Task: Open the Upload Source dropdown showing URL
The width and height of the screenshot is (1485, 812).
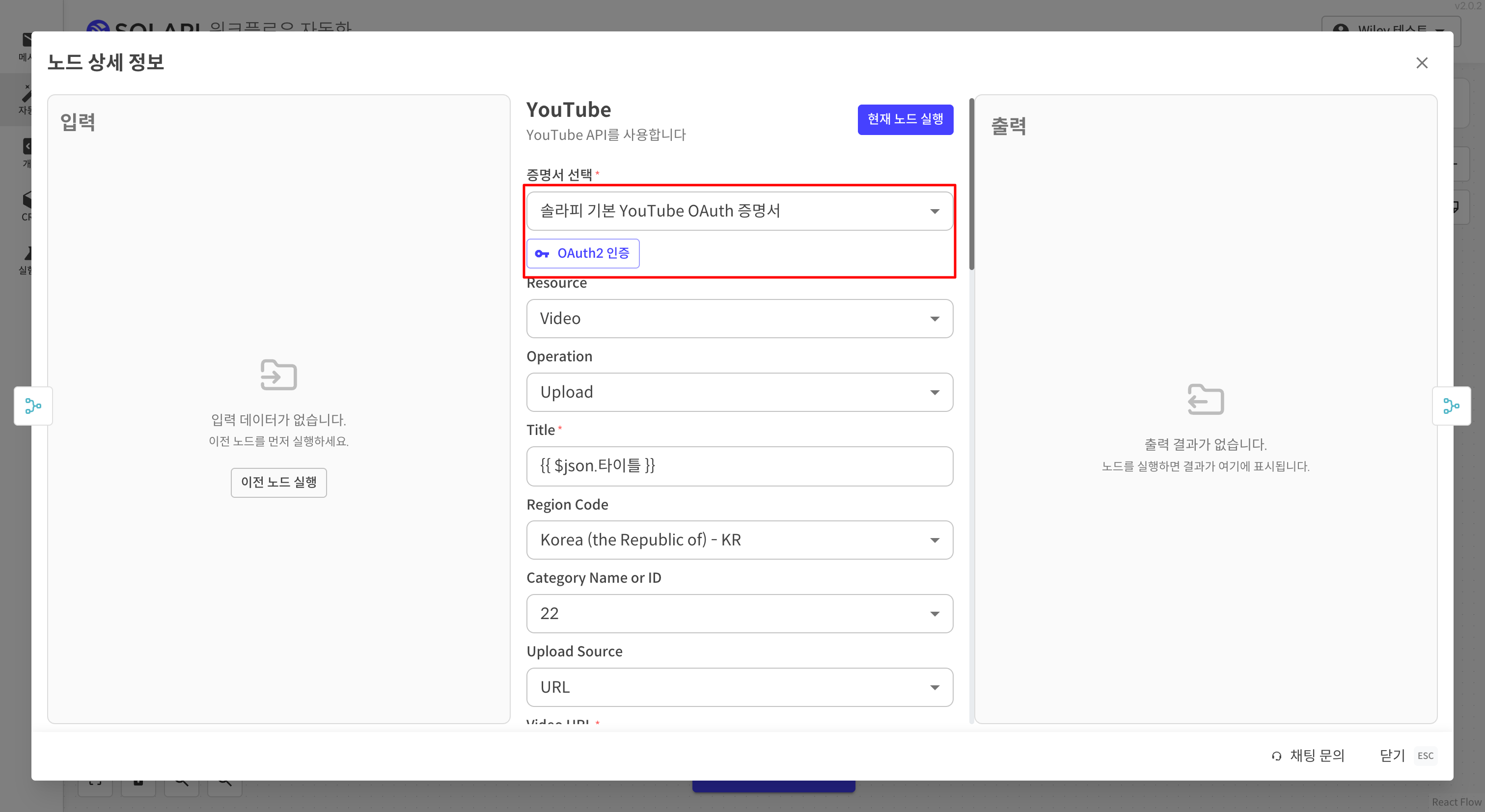Action: [739, 687]
